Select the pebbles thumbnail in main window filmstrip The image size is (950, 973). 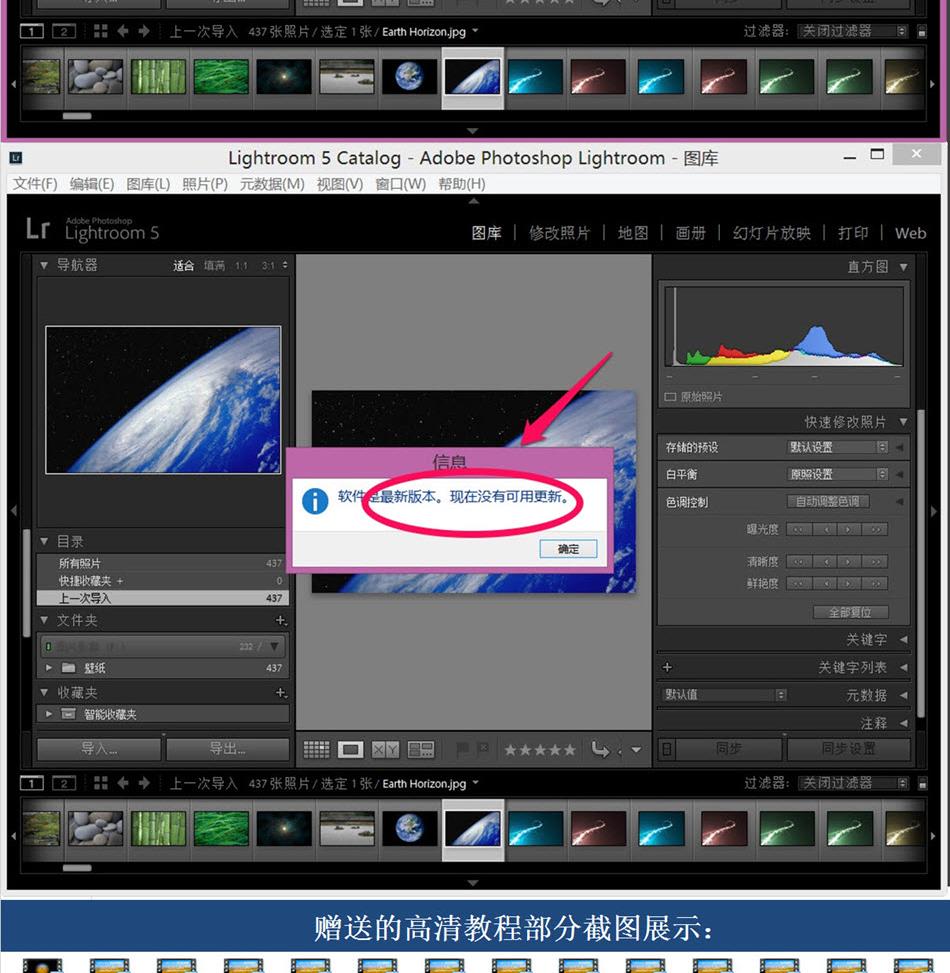96,828
